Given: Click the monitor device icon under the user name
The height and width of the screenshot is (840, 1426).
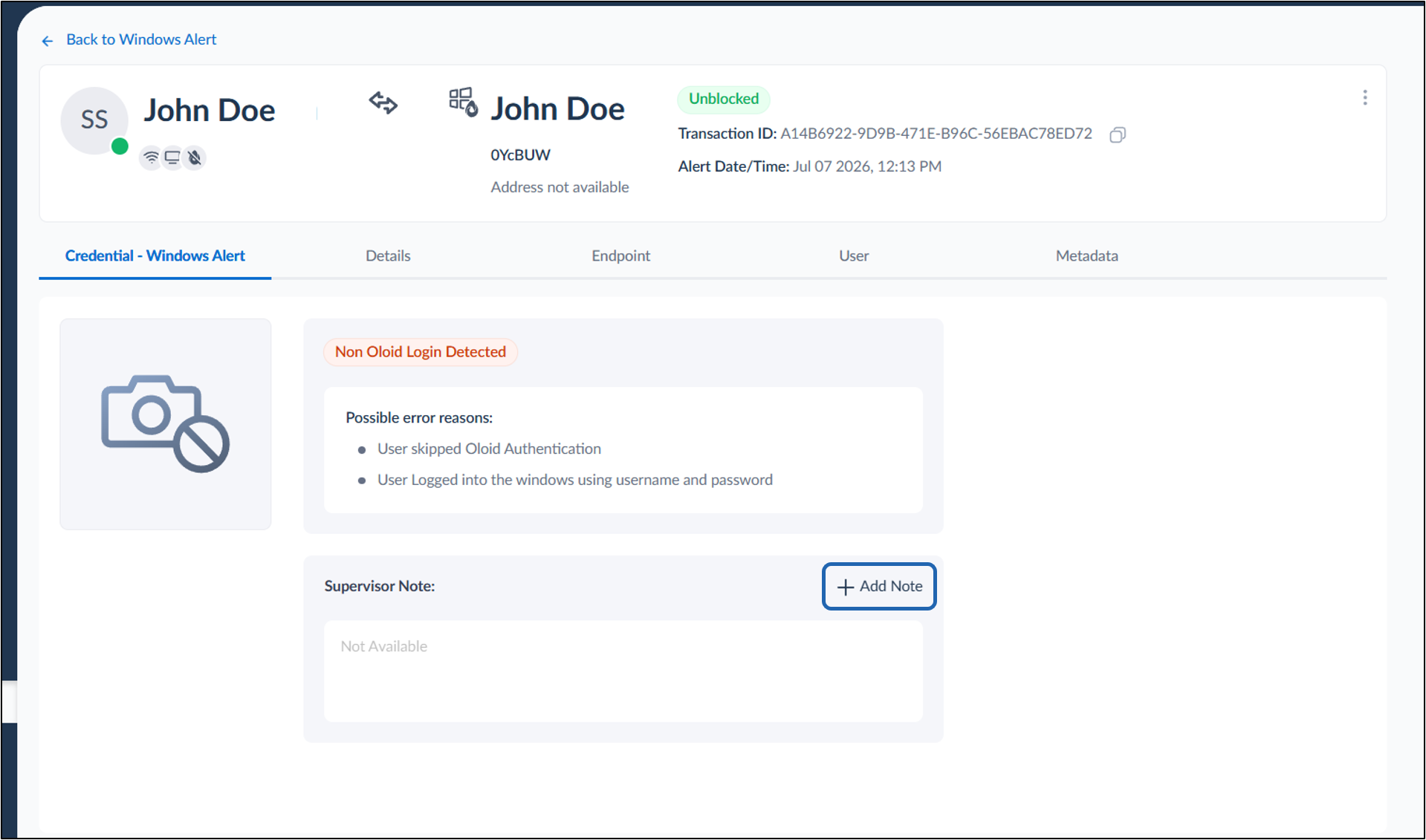Looking at the screenshot, I should click(x=172, y=157).
